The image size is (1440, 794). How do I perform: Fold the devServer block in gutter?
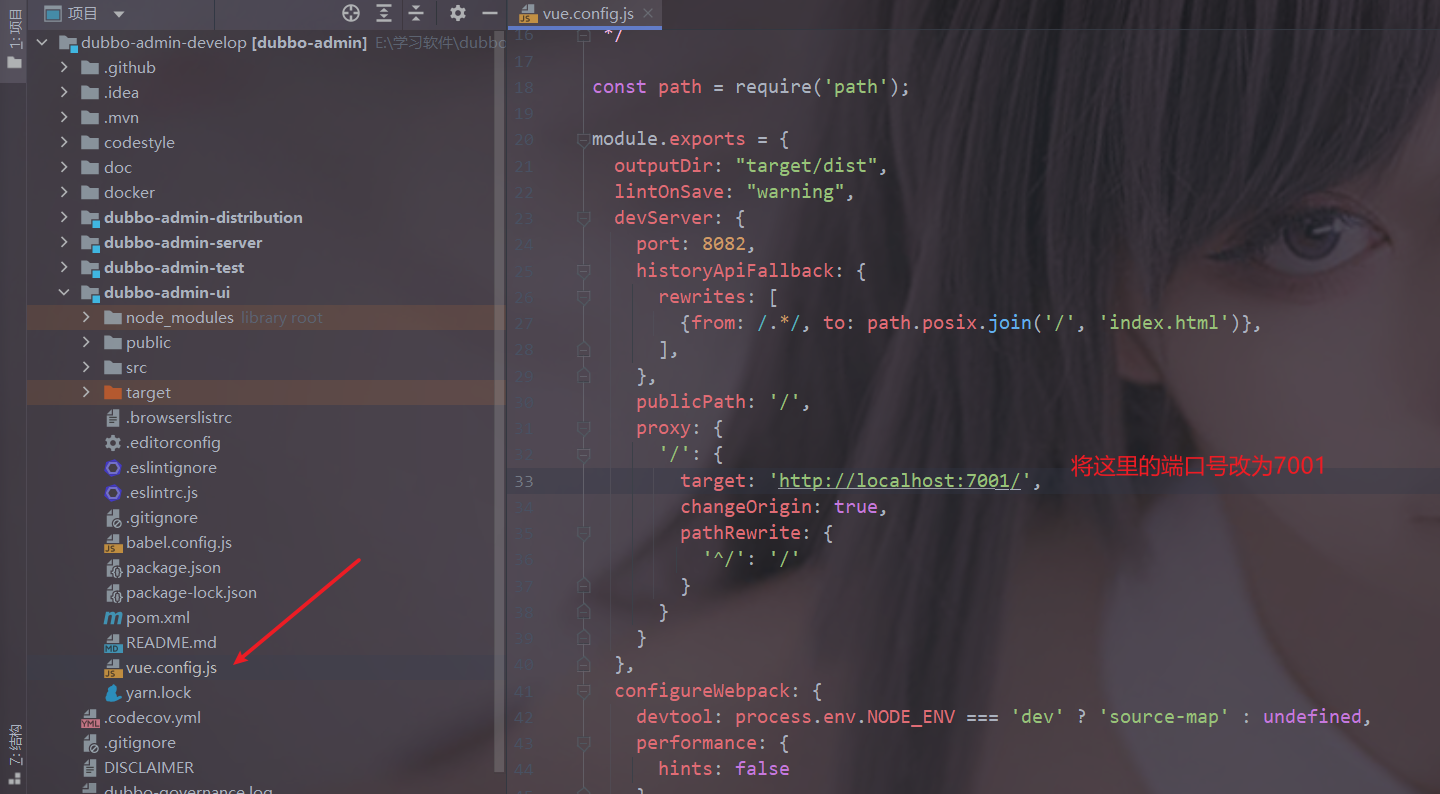[583, 218]
